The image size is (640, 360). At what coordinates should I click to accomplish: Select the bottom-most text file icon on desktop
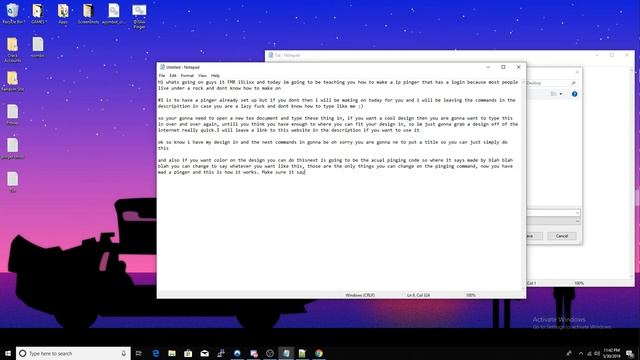point(13,182)
